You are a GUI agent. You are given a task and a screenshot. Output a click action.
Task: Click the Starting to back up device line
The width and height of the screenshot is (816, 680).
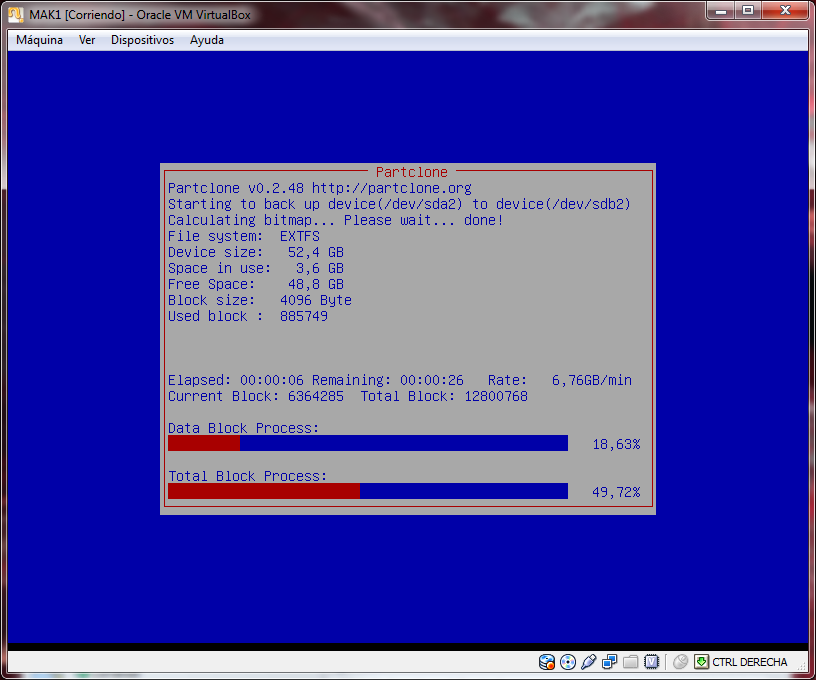point(399,204)
